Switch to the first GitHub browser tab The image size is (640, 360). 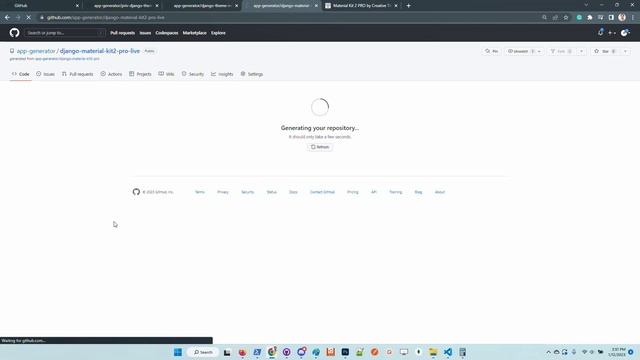(x=41, y=6)
